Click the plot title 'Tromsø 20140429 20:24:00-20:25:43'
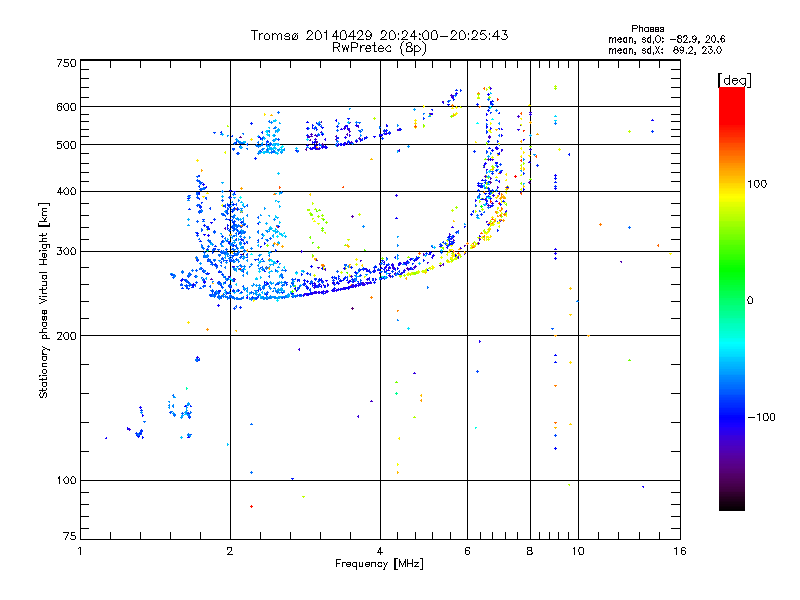The image size is (800, 600). point(379,35)
